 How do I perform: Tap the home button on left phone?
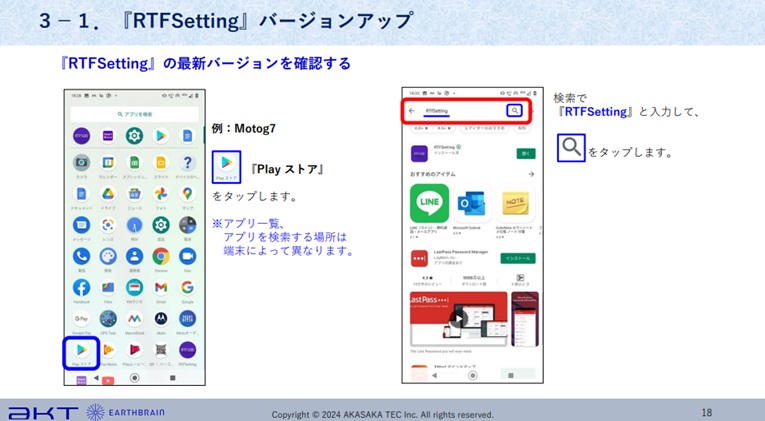pos(135,378)
